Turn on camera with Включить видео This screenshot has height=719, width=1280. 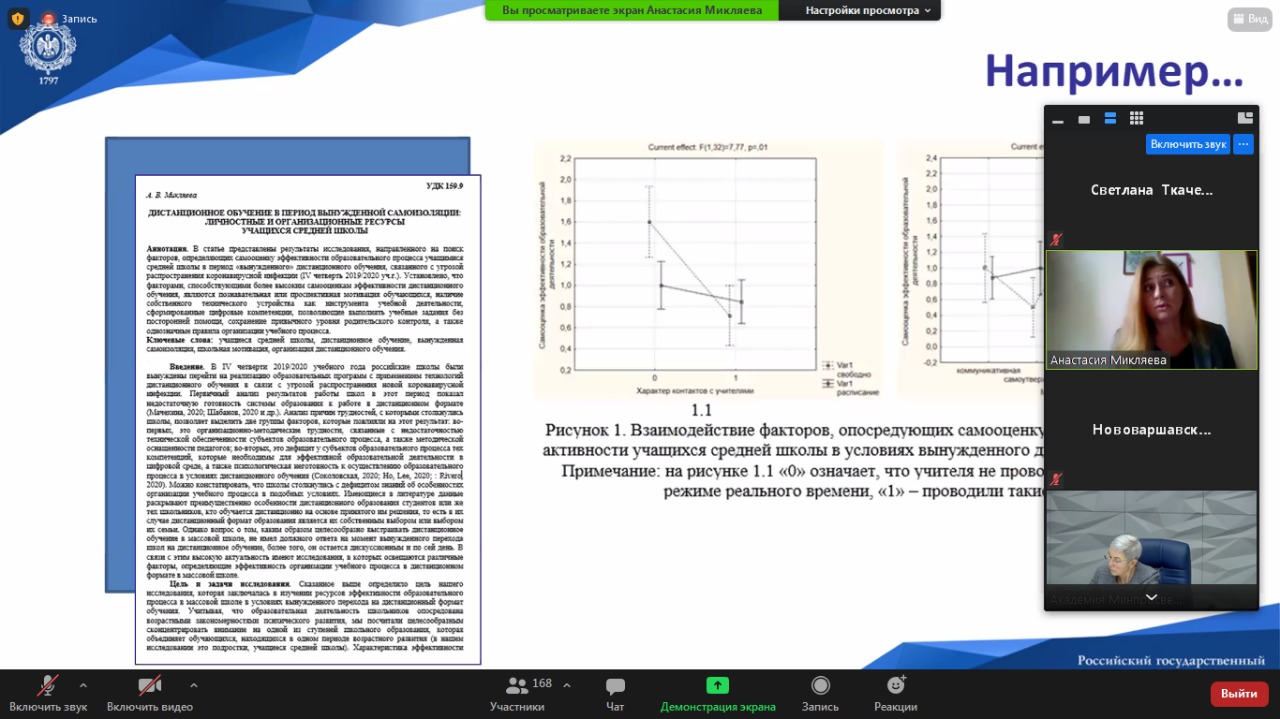click(x=150, y=693)
